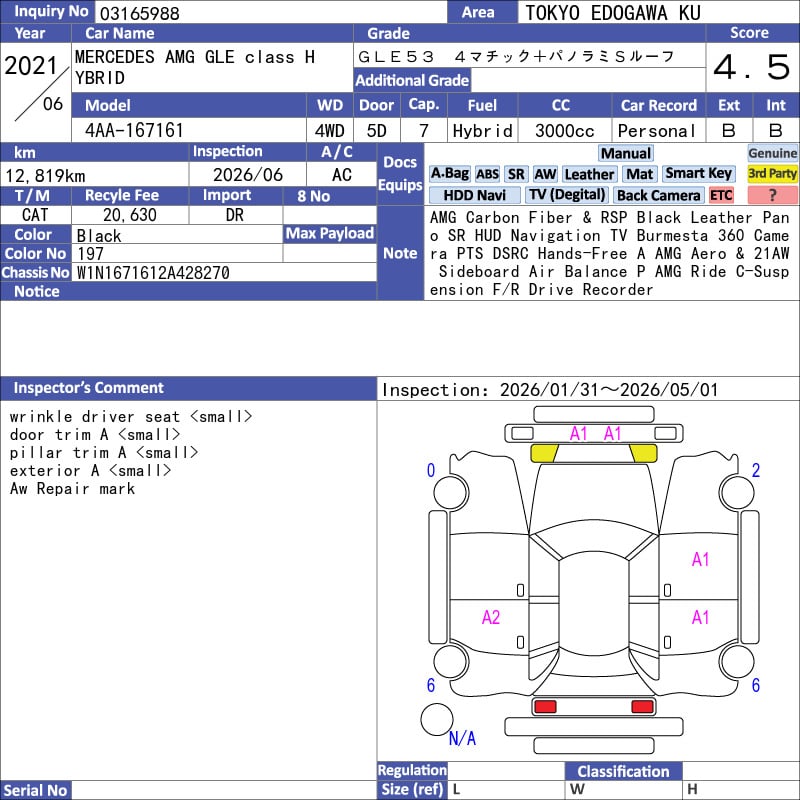The height and width of the screenshot is (800, 800).
Task: Select the A2 damage marker on the car diagram
Action: 490,617
